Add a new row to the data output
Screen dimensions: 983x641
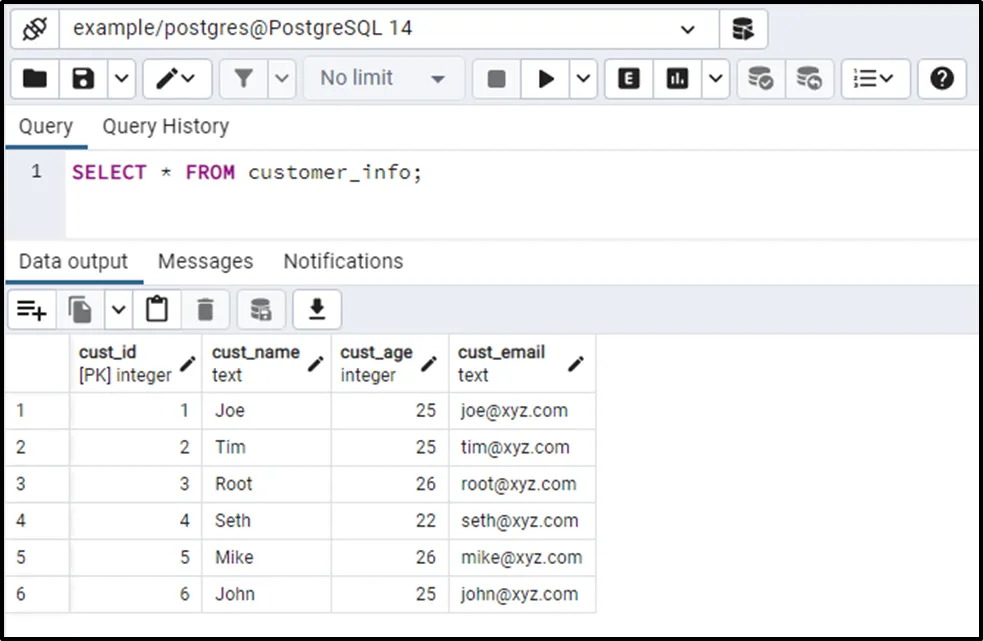click(31, 310)
